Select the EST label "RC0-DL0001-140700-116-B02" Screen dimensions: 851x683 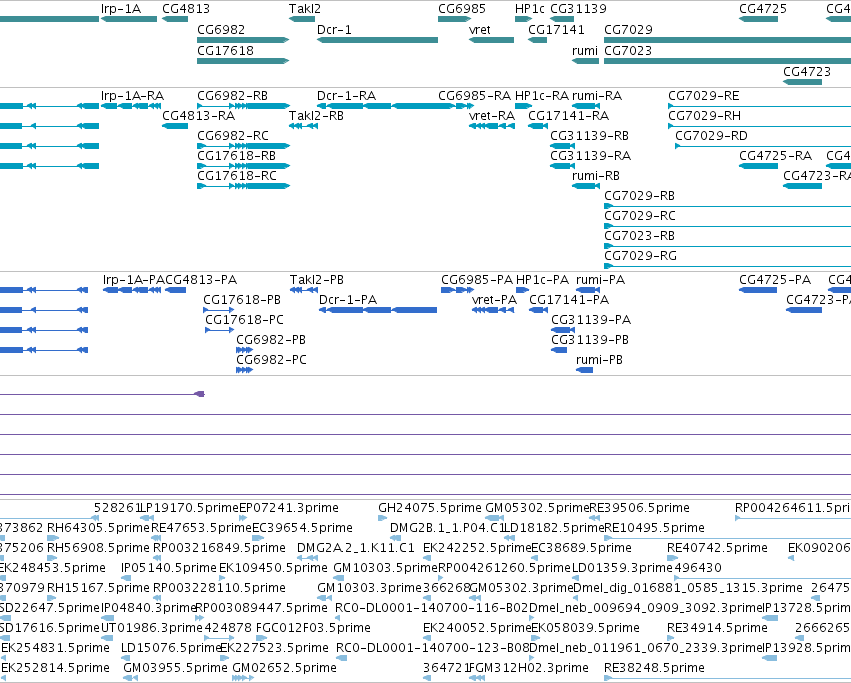(432, 608)
